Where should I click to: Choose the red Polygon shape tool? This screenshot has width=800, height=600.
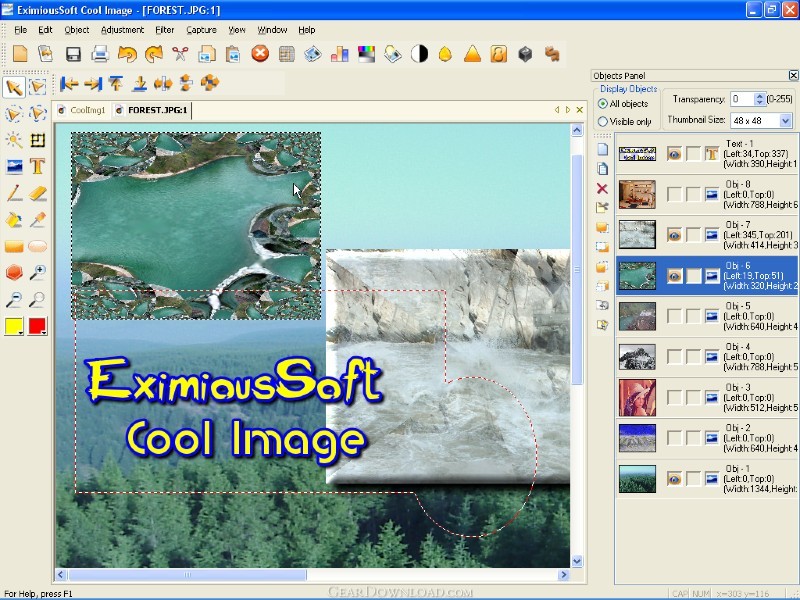pos(14,273)
